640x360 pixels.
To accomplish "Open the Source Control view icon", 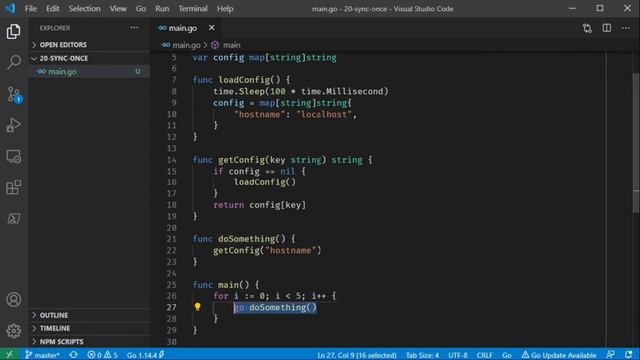I will coord(13,94).
